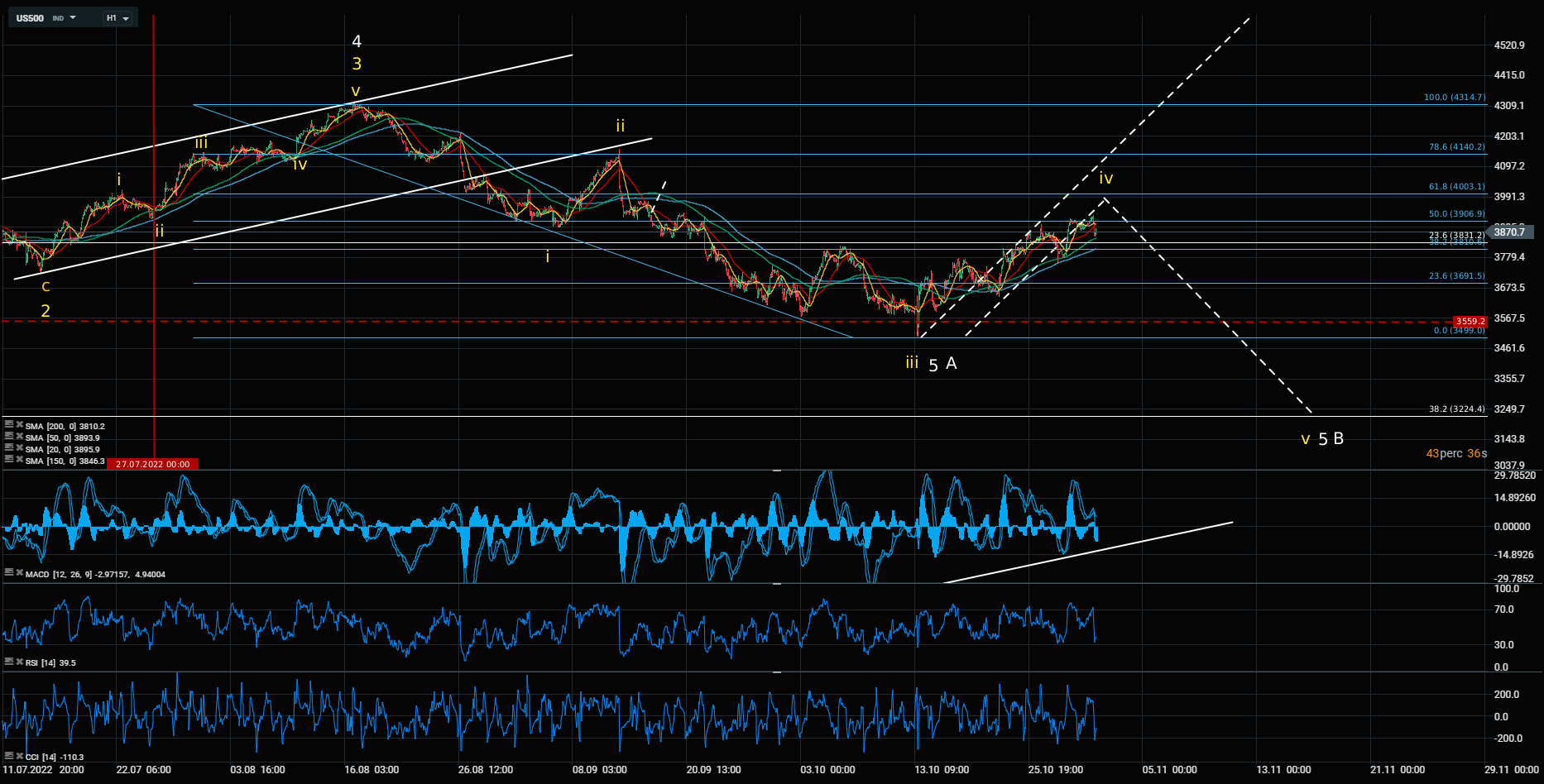Select the 61.8 (4003.1) Fibonacci level label
1544x784 pixels.
tap(1457, 186)
